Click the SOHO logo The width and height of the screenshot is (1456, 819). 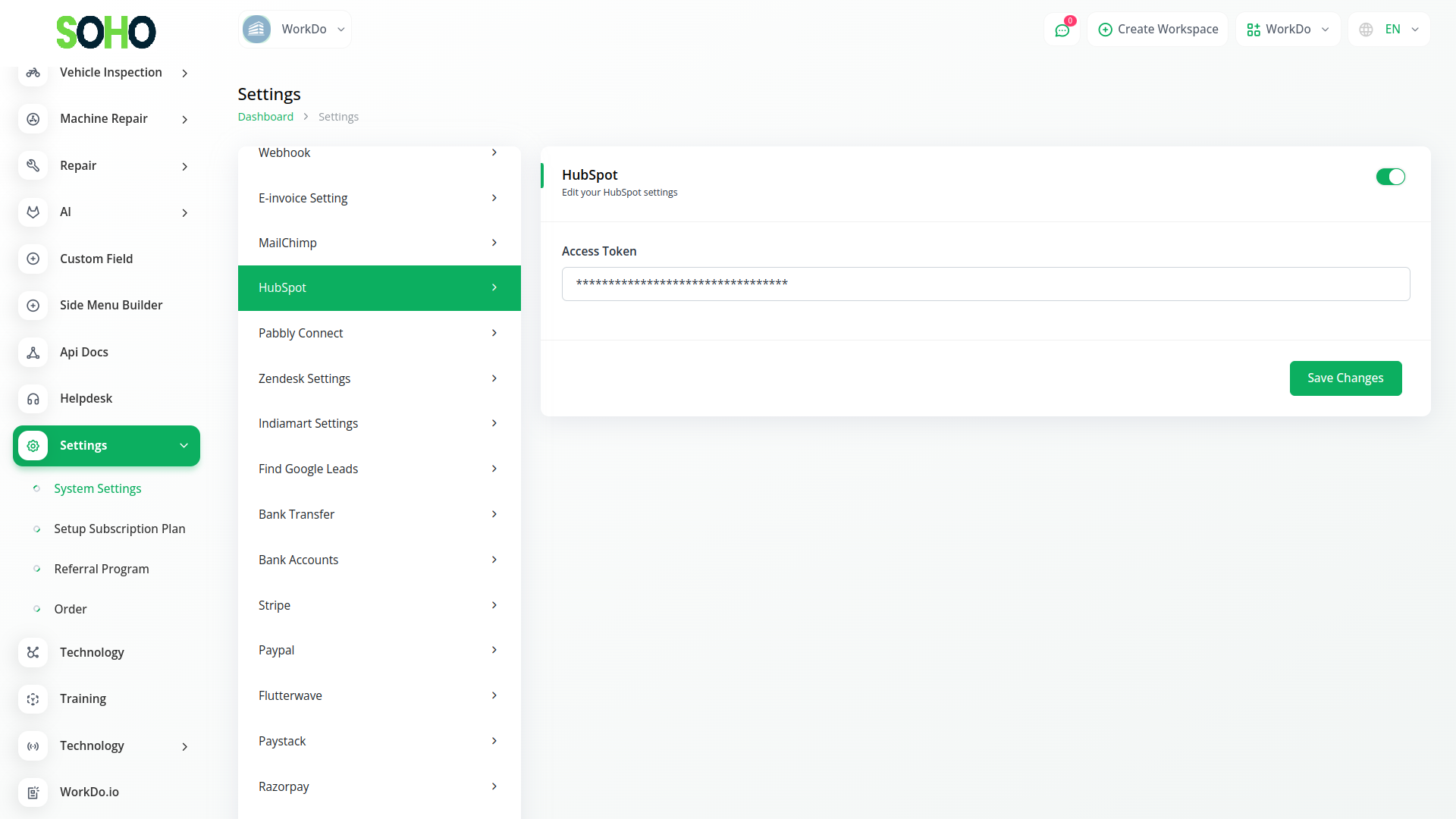(106, 33)
